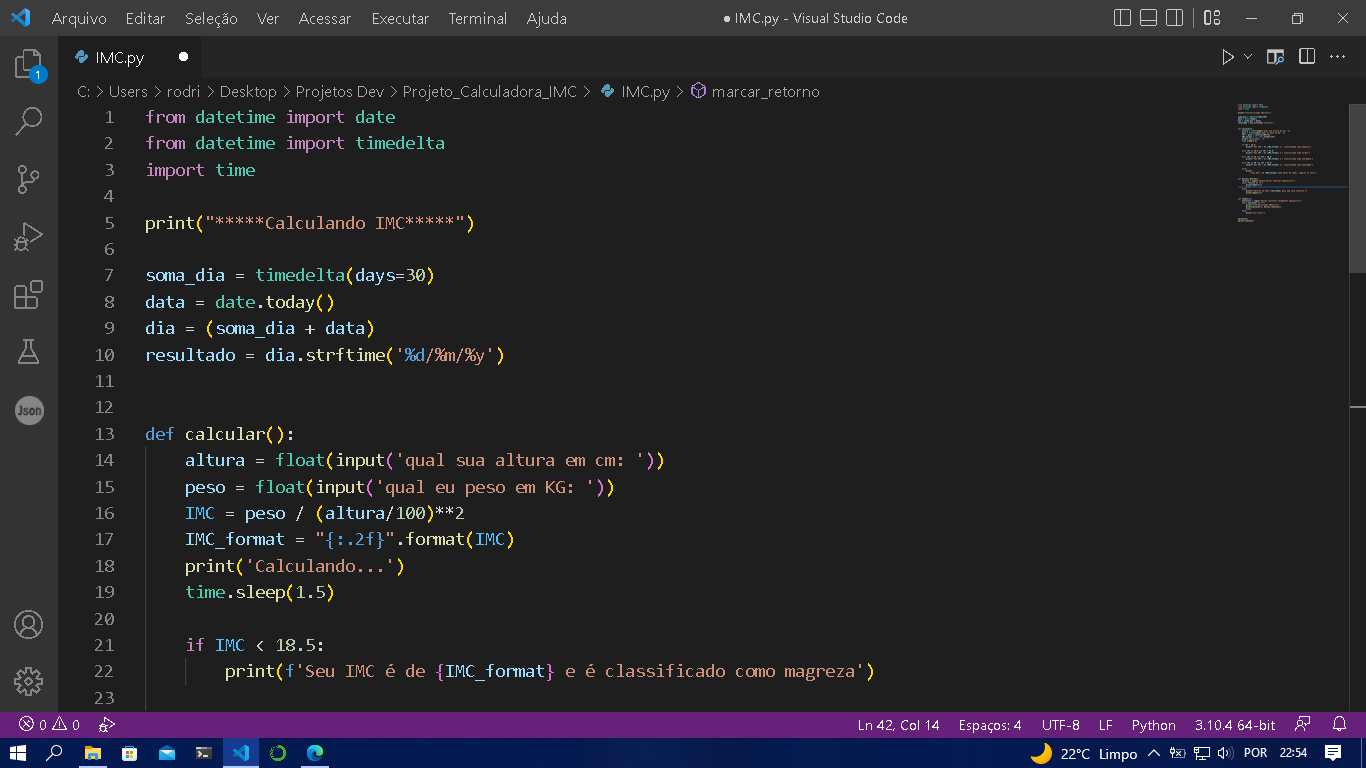Expand the run button dropdown arrow
Viewport: 1366px width, 768px height.
point(1248,57)
